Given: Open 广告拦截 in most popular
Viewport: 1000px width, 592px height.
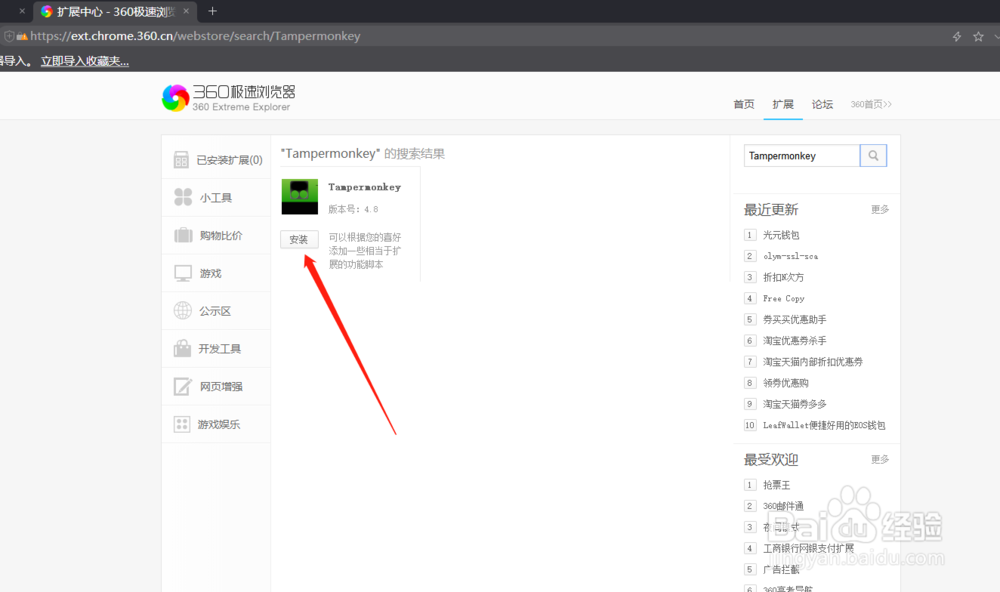Looking at the screenshot, I should (x=781, y=569).
